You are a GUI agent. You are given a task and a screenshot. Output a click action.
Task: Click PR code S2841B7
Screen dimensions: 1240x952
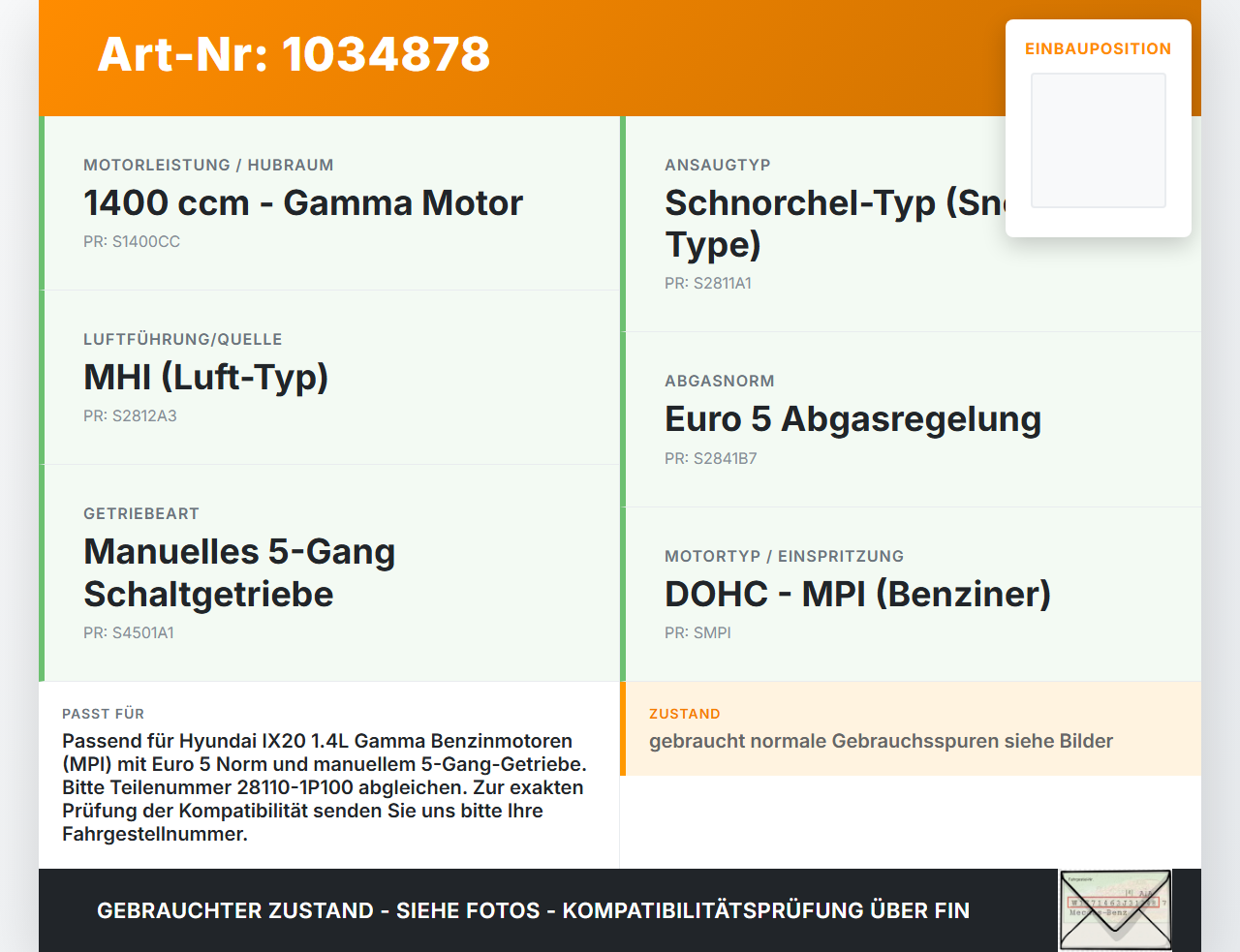click(x=711, y=459)
